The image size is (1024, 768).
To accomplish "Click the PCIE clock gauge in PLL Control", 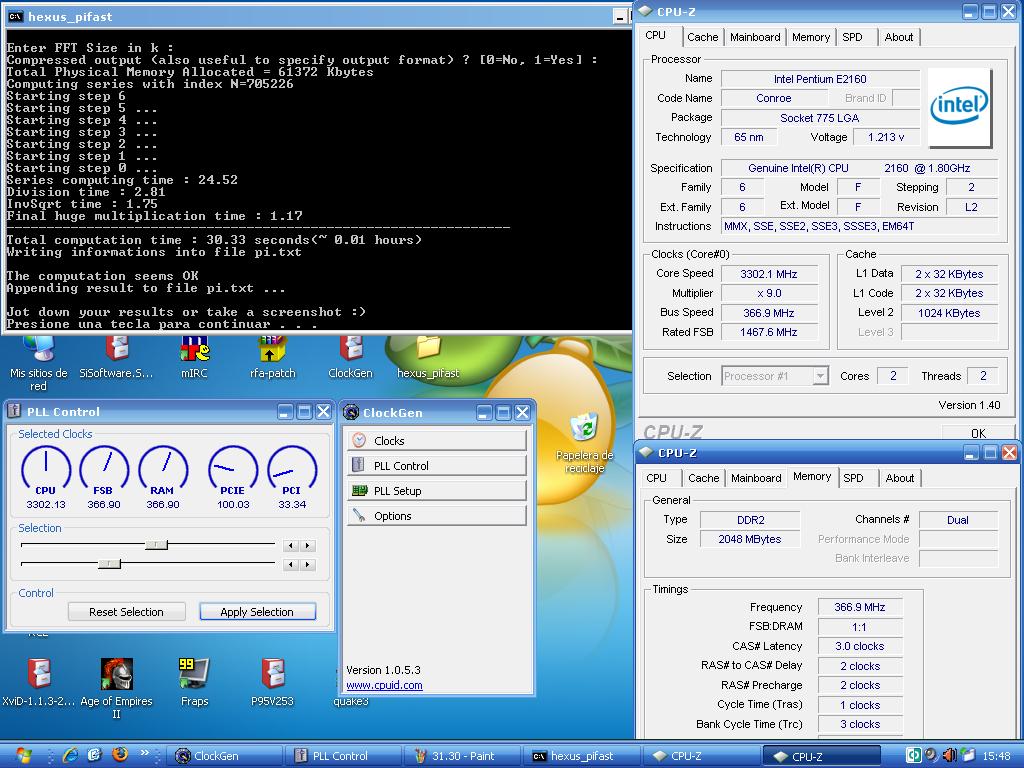I will point(233,470).
